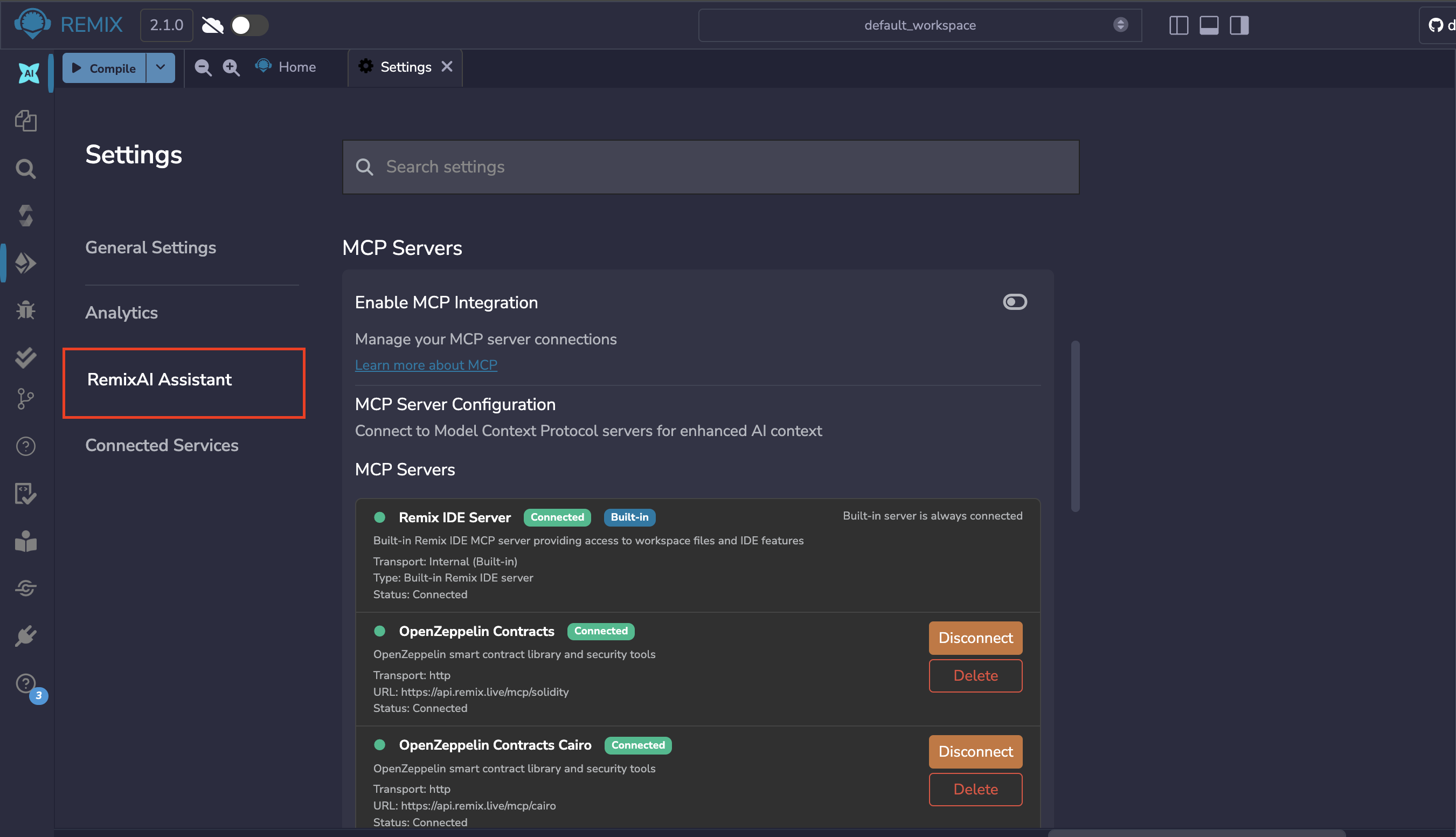Expand the Compile button dropdown arrow

tap(160, 68)
